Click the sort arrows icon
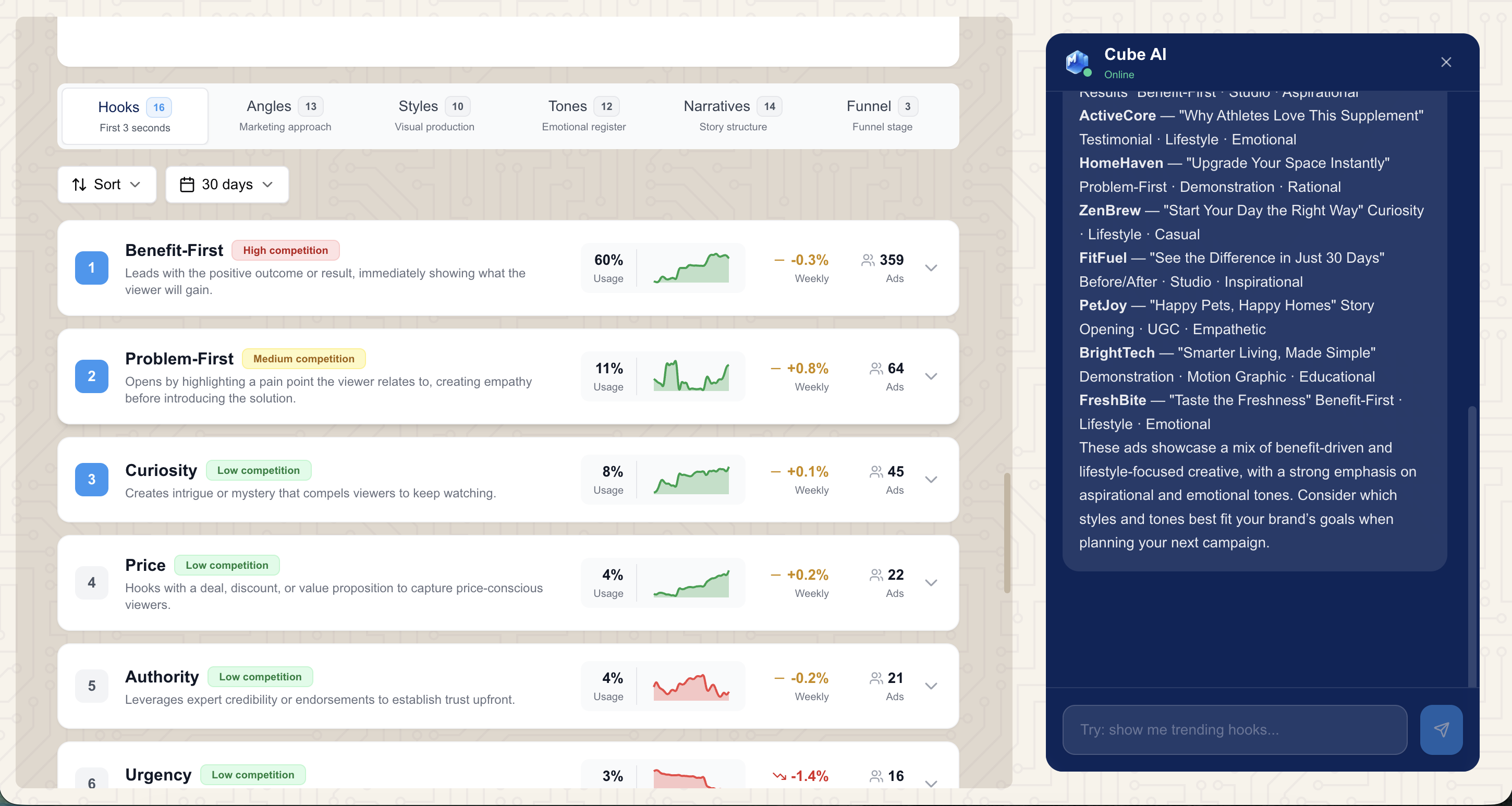The height and width of the screenshot is (806, 1512). [x=79, y=185]
